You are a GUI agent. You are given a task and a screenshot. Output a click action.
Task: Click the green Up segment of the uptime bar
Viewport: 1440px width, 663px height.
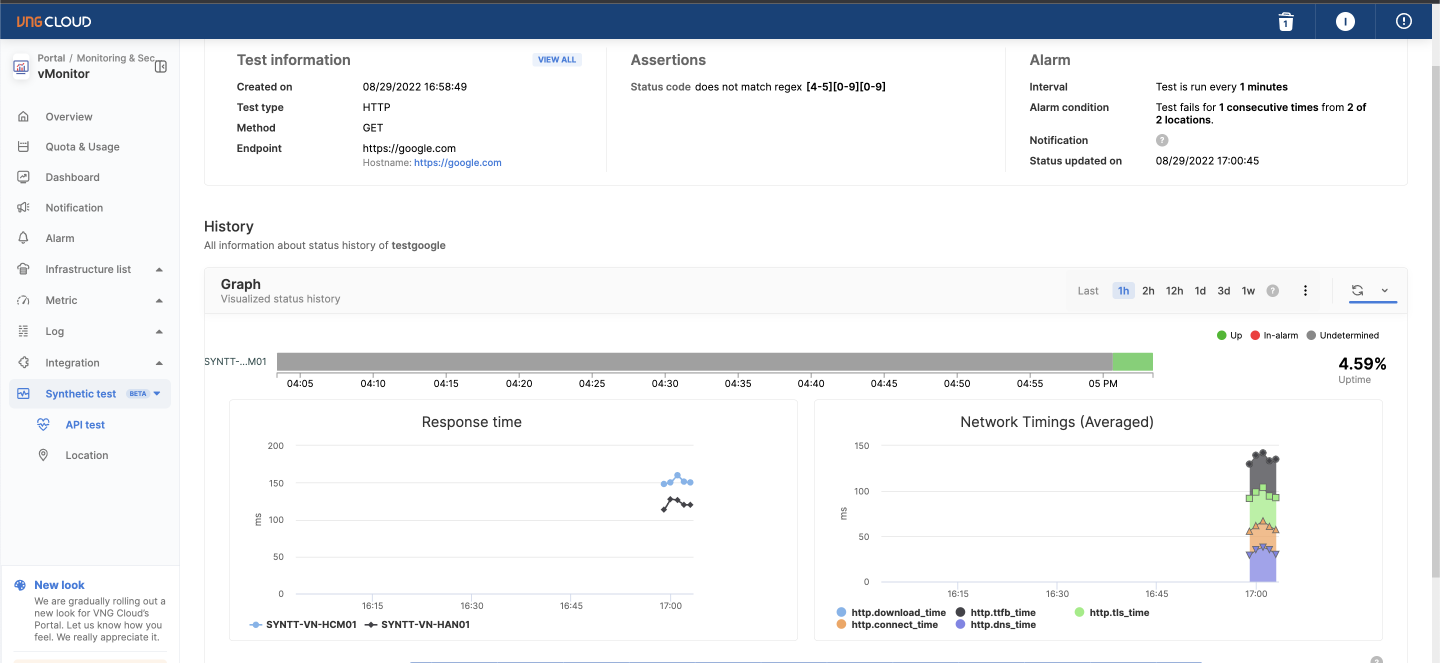pyautogui.click(x=1132, y=362)
